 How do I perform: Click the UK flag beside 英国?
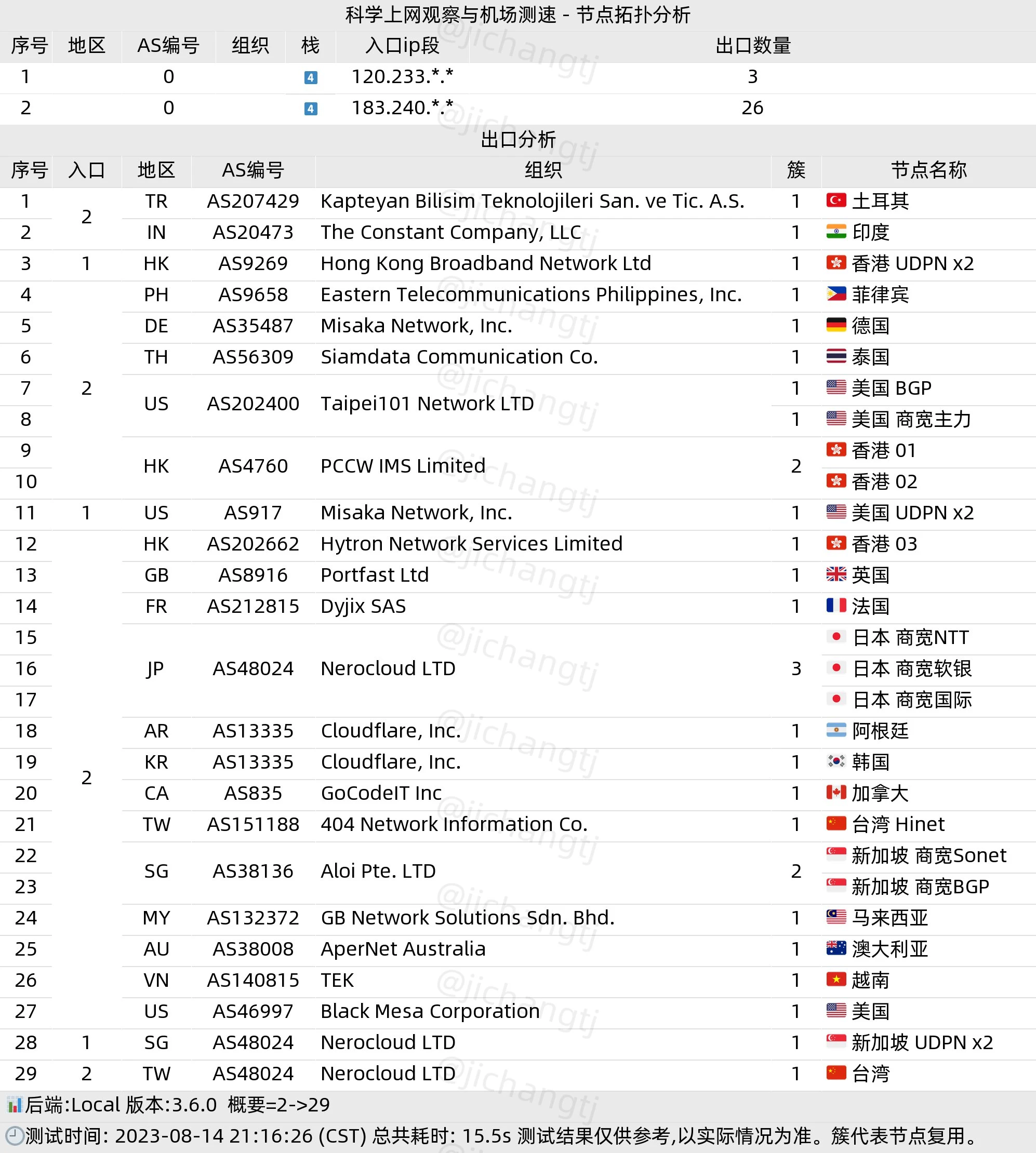point(835,575)
